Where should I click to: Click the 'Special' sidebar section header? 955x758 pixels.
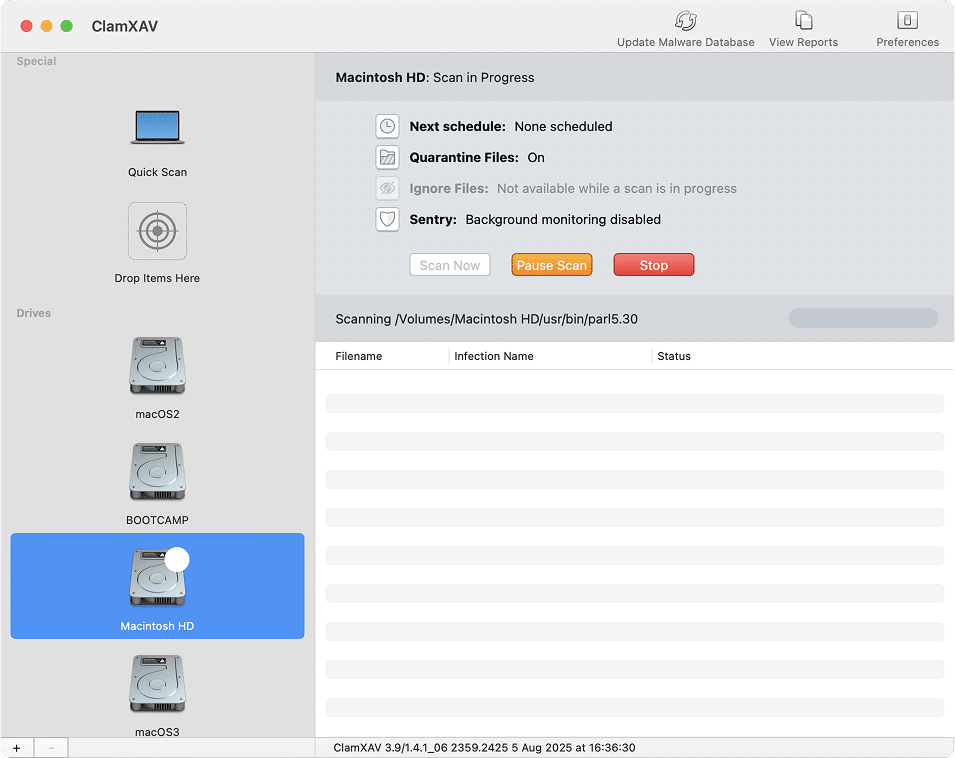coord(37,61)
